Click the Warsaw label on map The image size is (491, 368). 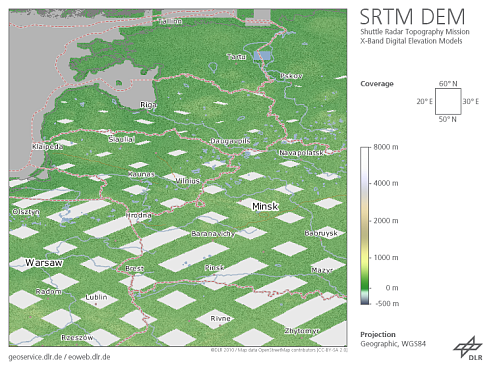click(44, 263)
